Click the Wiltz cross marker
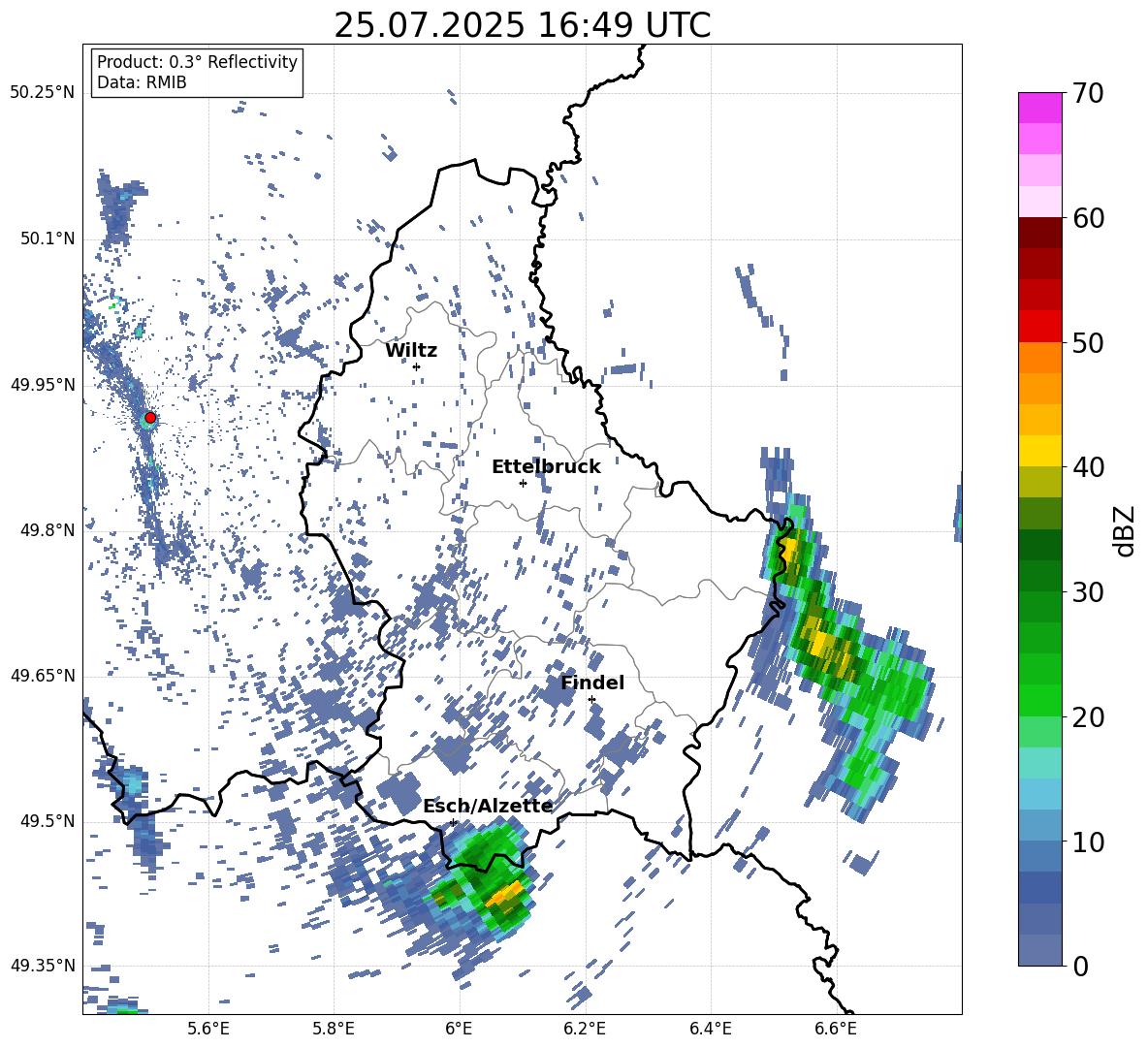The image size is (1148, 1048). [417, 366]
